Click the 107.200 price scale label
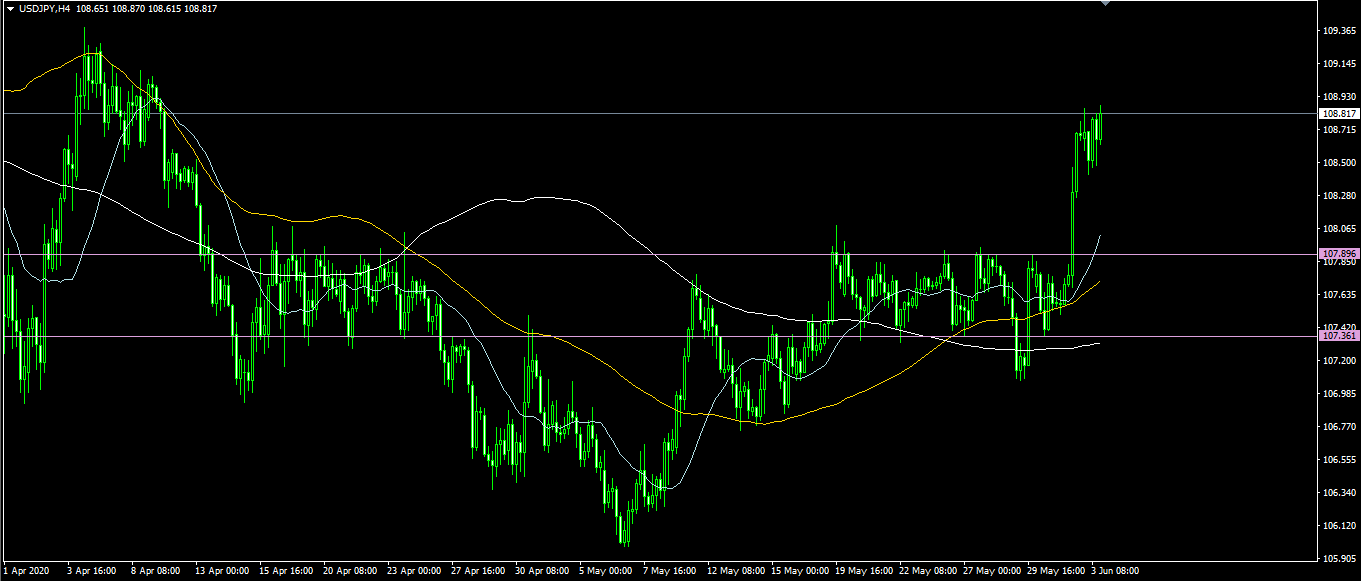Viewport: 1361px width, 581px height. pyautogui.click(x=1339, y=361)
